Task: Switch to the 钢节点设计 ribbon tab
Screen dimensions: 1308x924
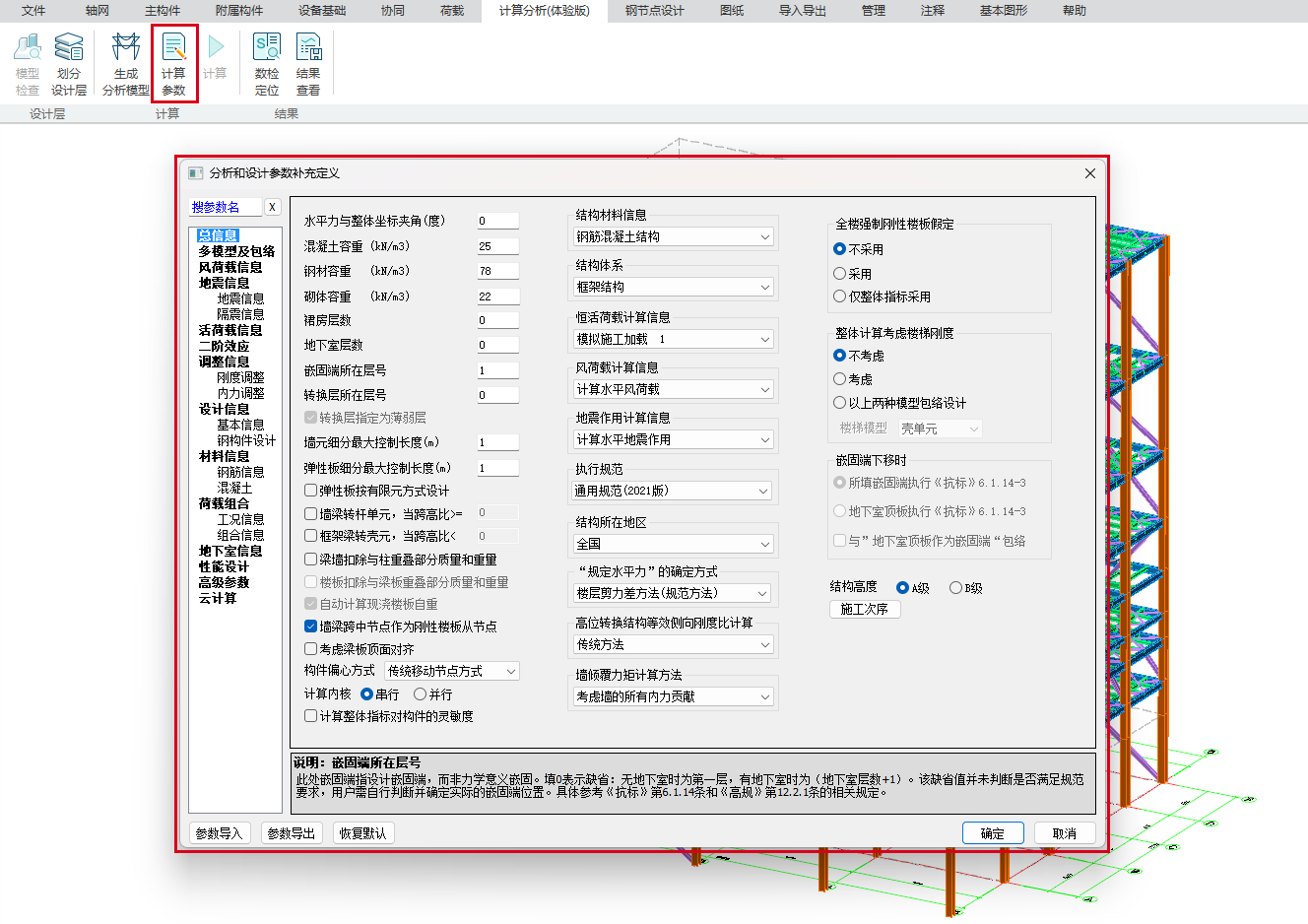Action: click(x=654, y=11)
